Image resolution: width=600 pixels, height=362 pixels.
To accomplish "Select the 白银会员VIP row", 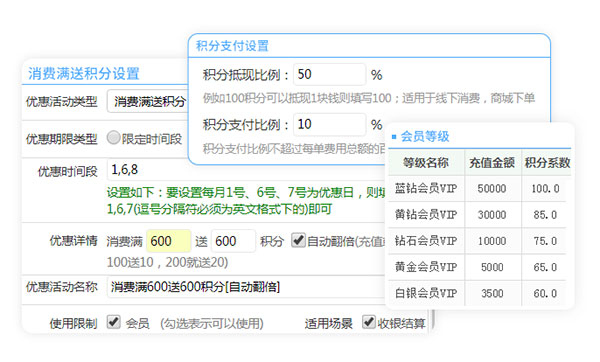I will pyautogui.click(x=478, y=293).
